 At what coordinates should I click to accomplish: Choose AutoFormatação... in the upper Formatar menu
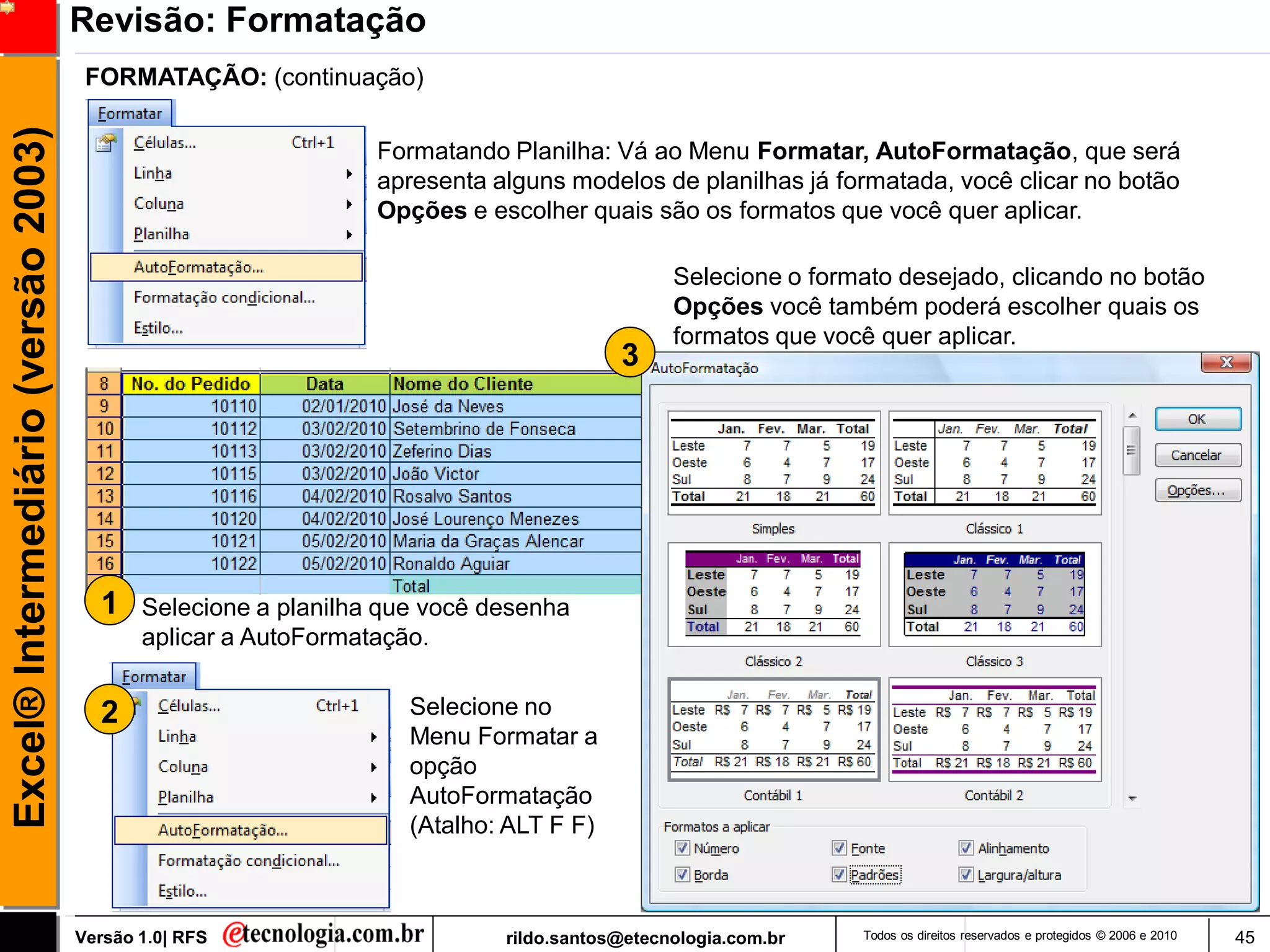(x=226, y=267)
